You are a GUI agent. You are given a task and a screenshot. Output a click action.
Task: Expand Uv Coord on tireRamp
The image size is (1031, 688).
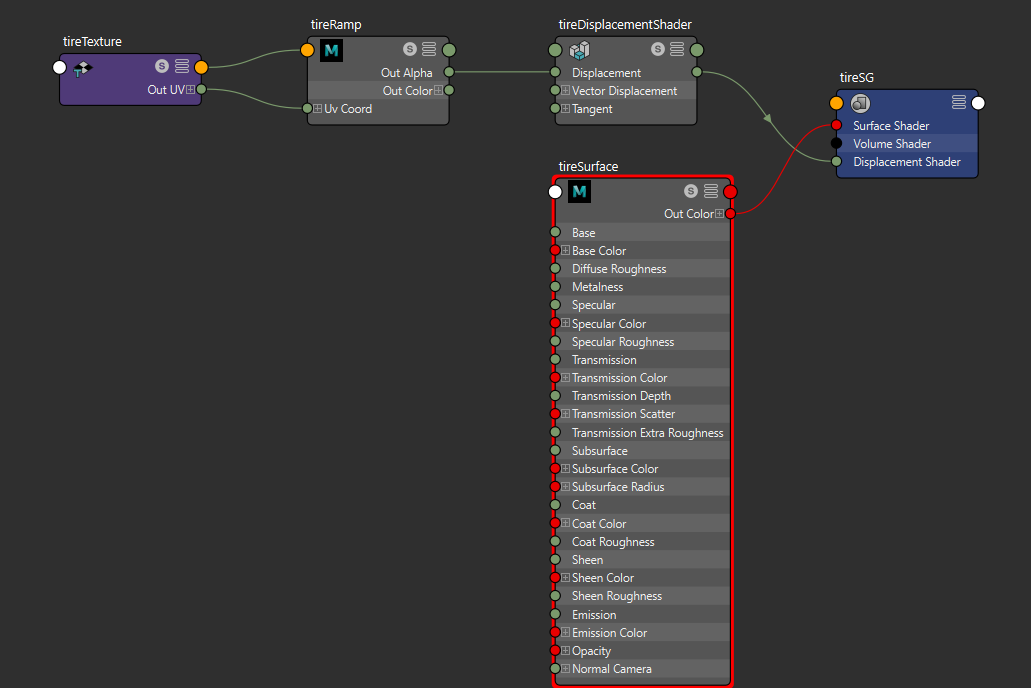coord(318,109)
